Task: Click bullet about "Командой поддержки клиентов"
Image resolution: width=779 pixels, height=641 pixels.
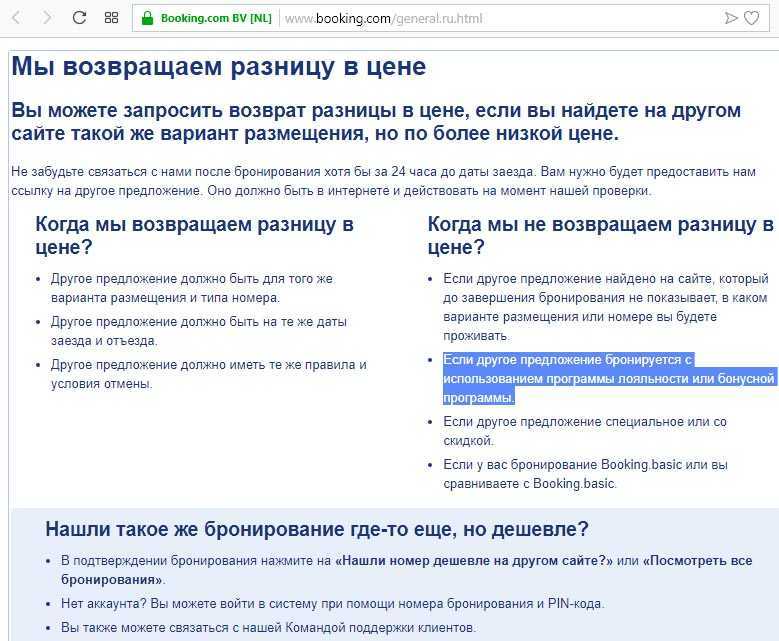Action: pyautogui.click(x=269, y=628)
